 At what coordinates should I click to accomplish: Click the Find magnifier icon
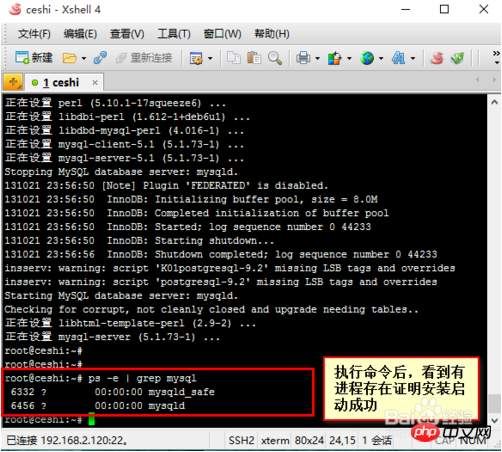coord(274,58)
